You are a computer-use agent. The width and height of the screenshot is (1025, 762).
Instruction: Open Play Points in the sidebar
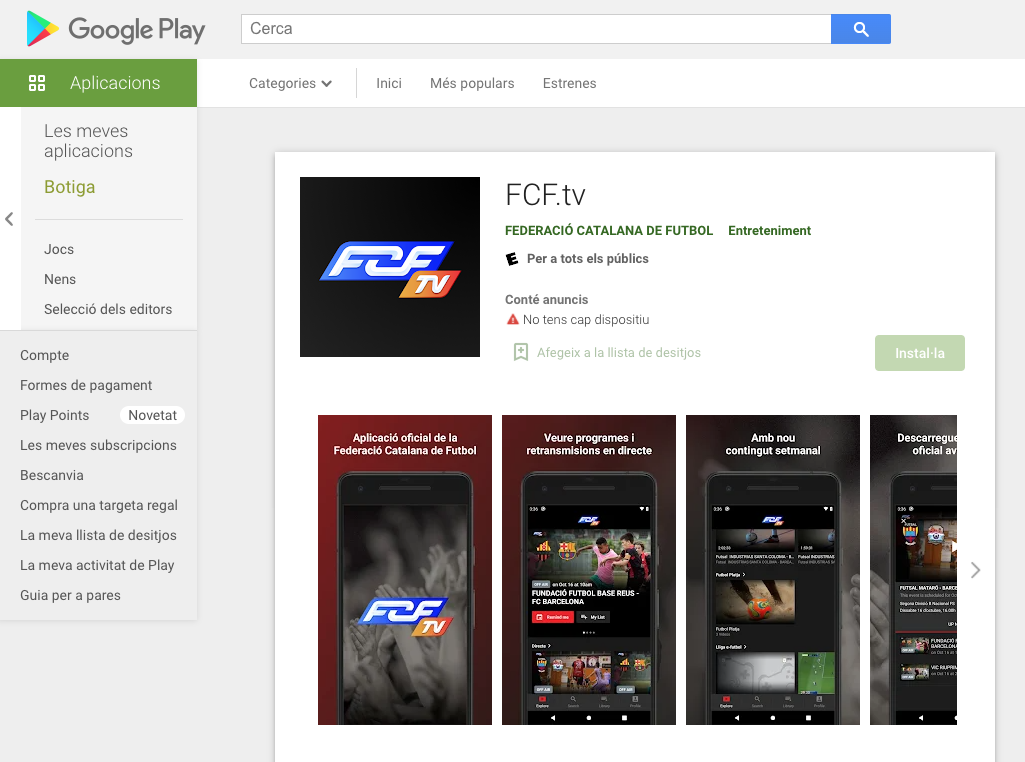54,415
